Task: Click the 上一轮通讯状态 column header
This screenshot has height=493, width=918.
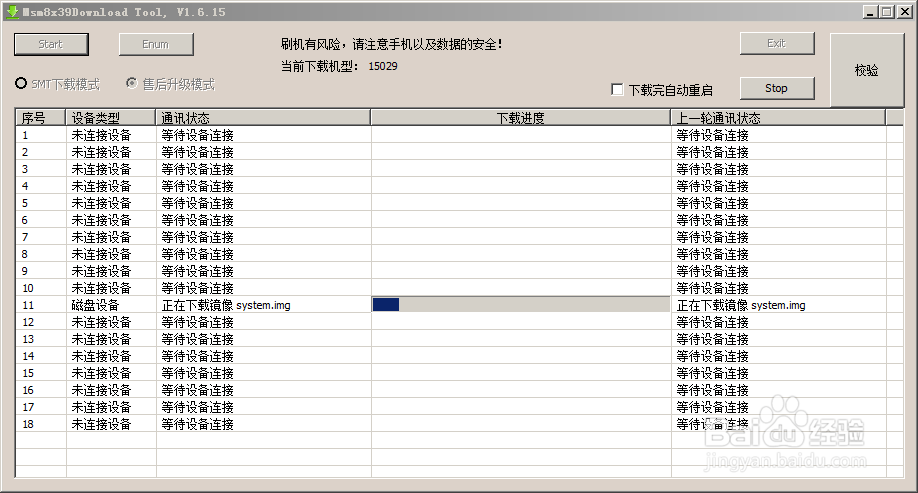Action: tap(778, 118)
